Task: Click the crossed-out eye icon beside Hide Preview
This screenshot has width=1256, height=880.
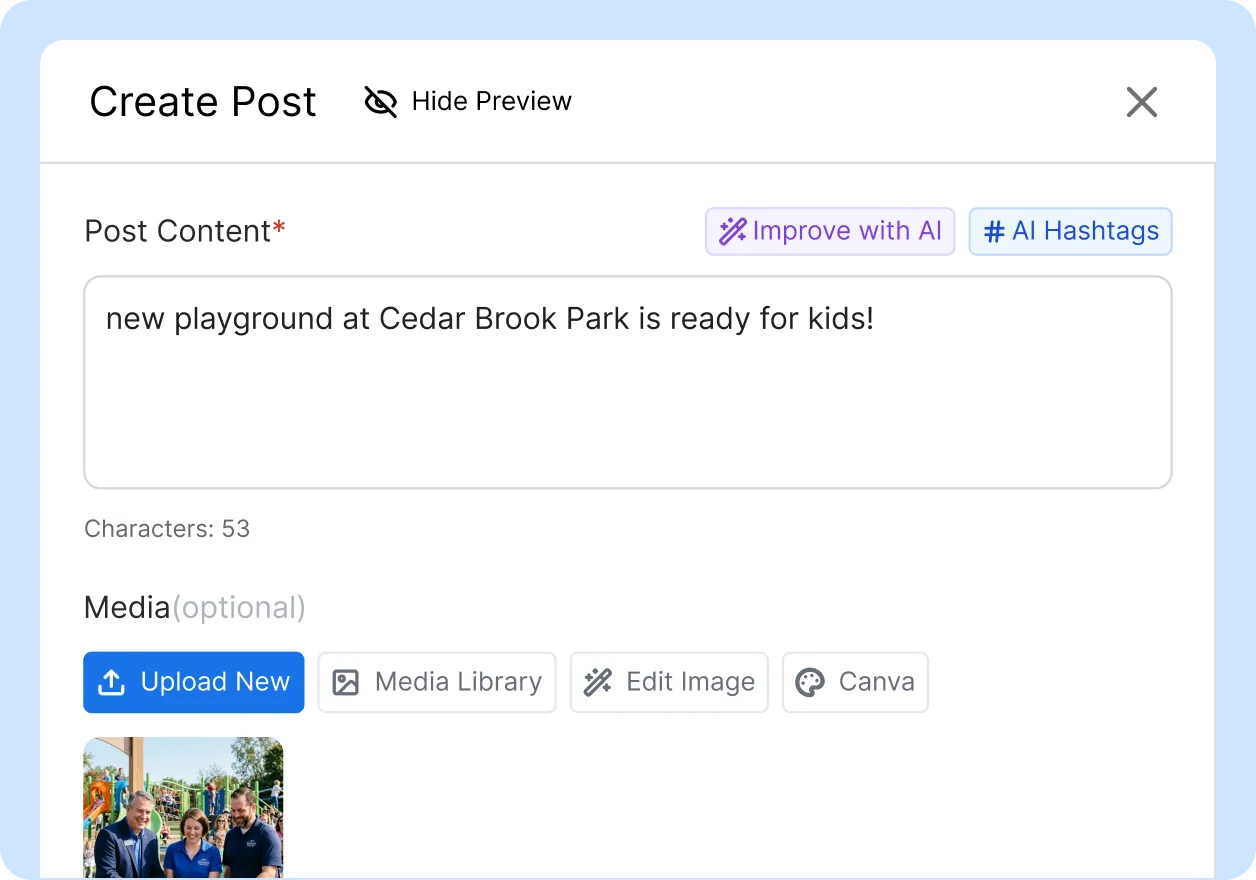Action: (x=380, y=102)
